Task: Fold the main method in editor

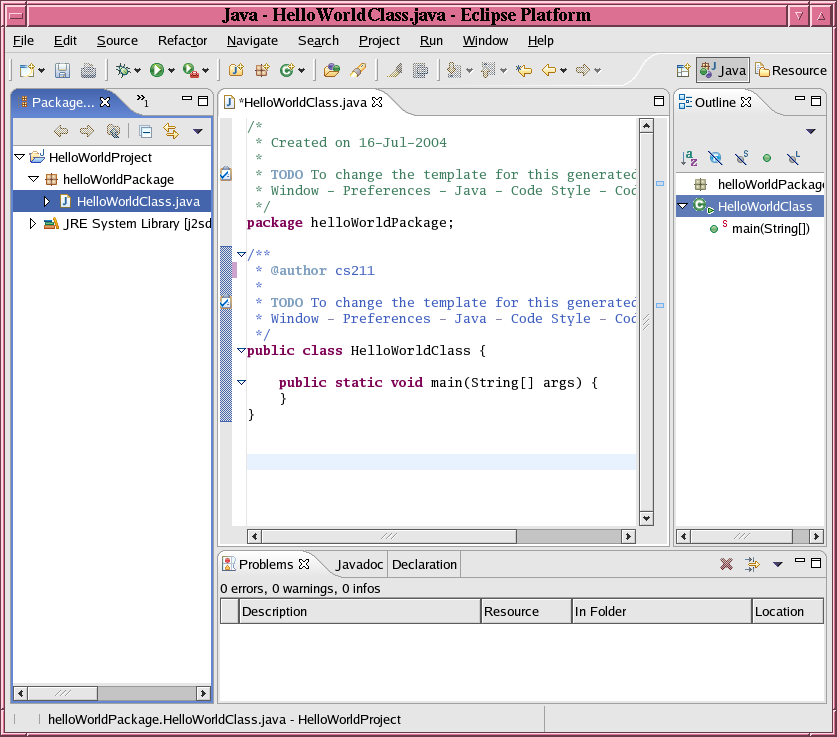Action: pyautogui.click(x=241, y=382)
